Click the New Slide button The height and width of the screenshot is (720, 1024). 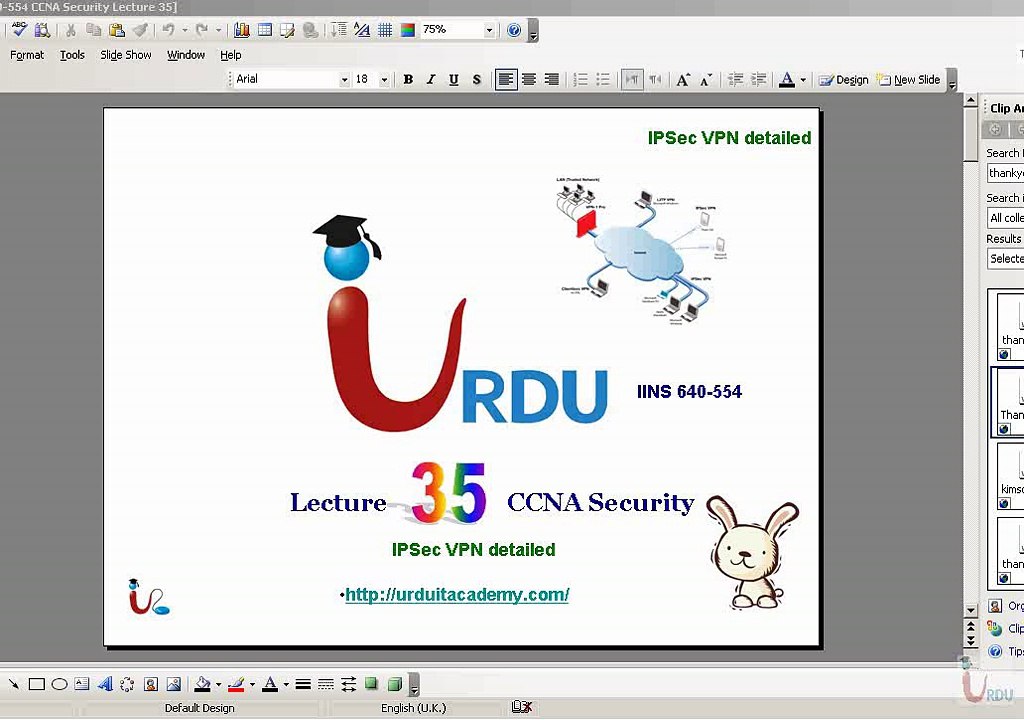pyautogui.click(x=908, y=80)
